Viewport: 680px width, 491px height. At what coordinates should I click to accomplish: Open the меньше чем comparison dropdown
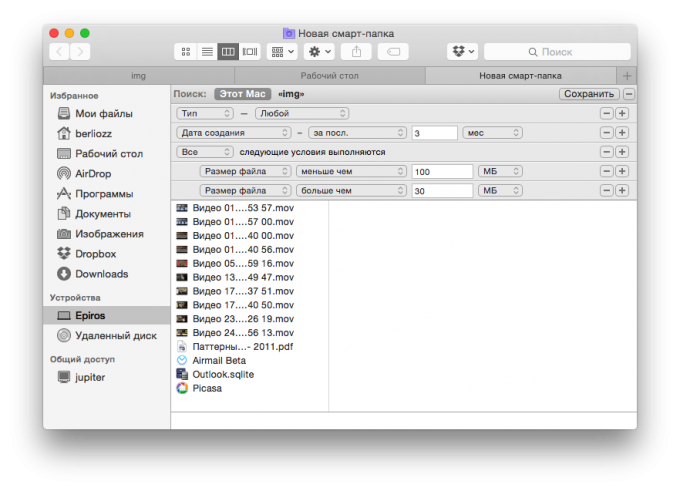[x=350, y=171]
